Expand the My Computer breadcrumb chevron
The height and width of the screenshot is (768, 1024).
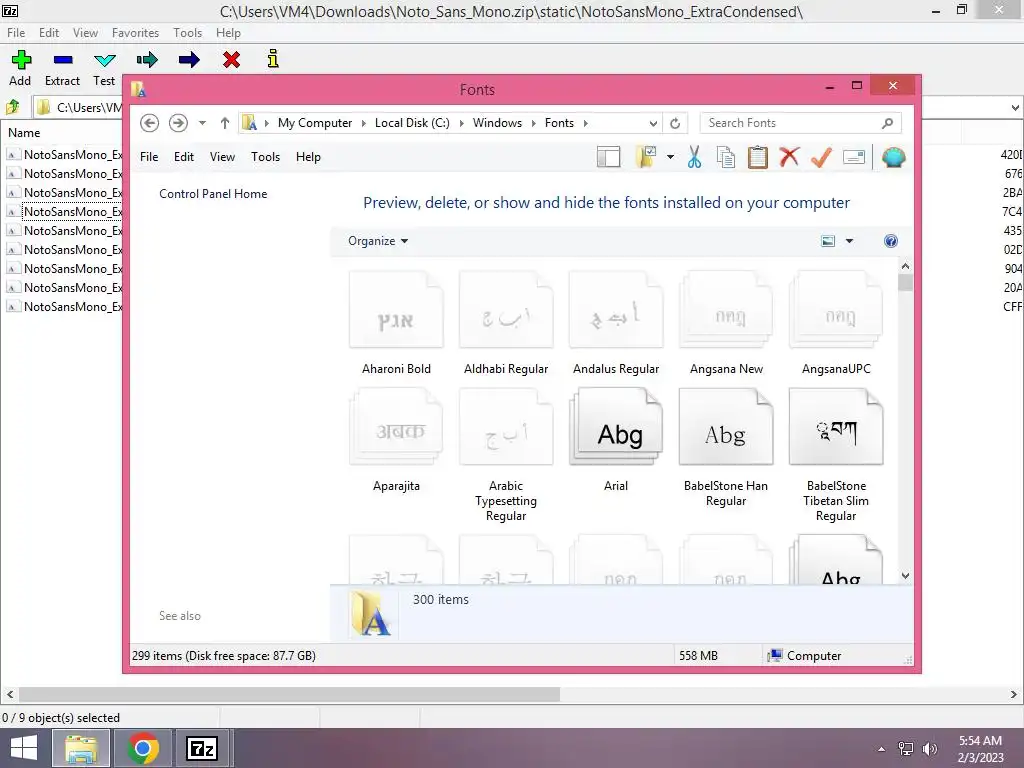(364, 123)
